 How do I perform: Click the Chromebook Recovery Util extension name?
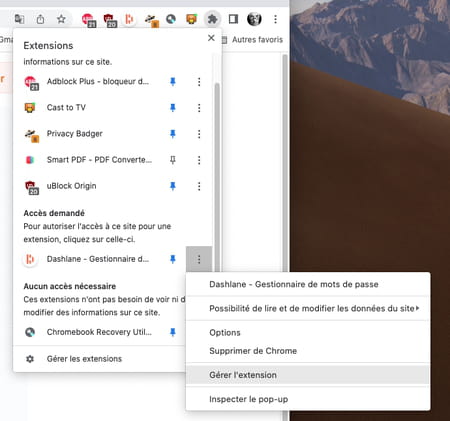pos(99,332)
